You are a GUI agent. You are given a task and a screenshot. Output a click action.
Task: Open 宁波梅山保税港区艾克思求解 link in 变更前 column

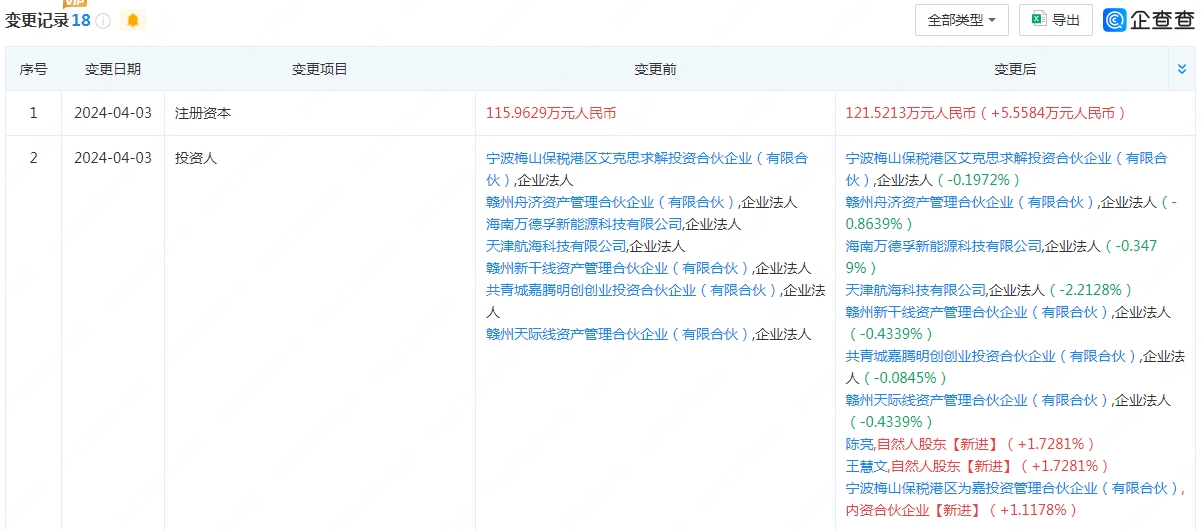tap(647, 169)
